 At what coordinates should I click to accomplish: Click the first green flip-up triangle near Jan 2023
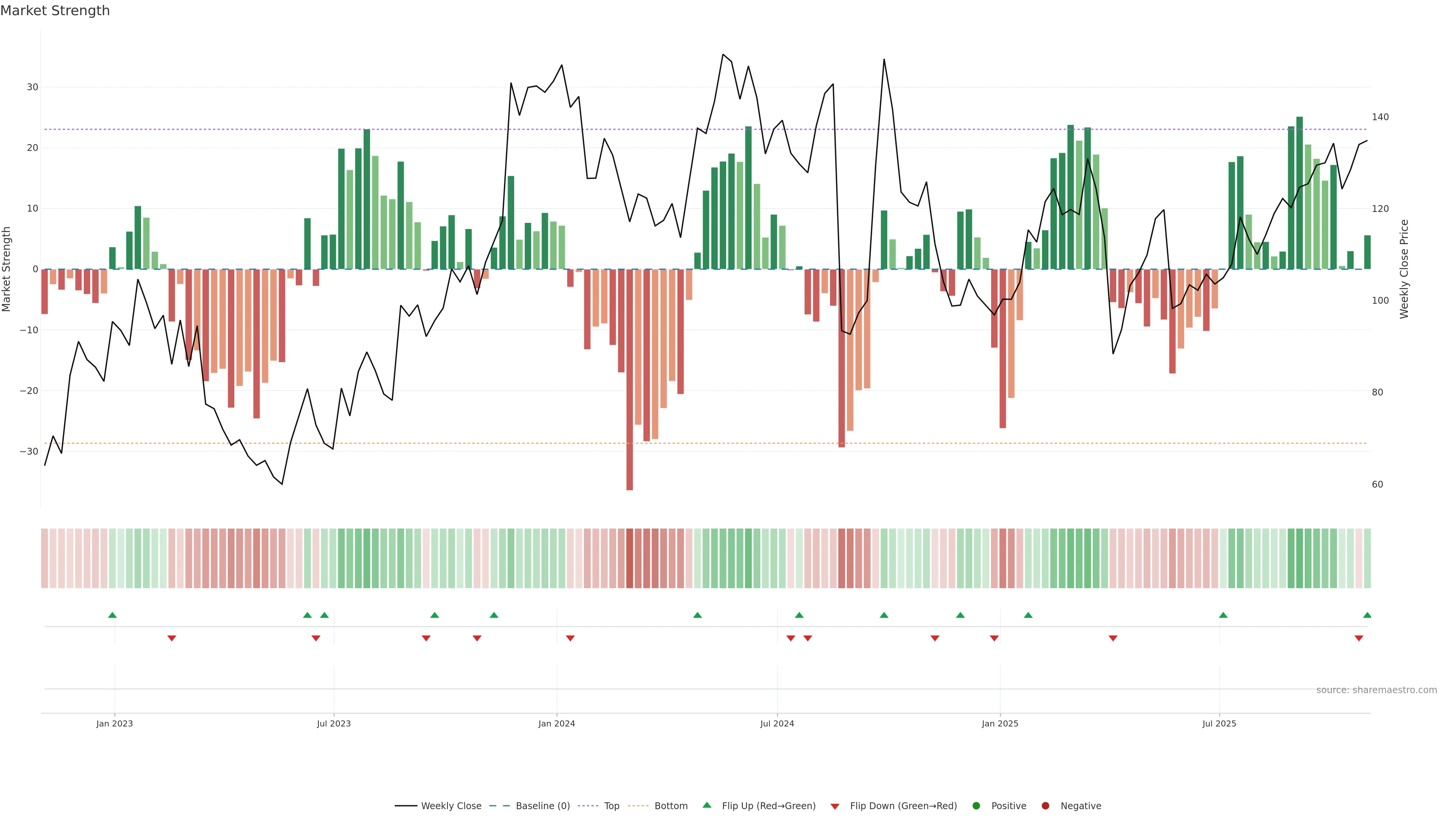113,615
